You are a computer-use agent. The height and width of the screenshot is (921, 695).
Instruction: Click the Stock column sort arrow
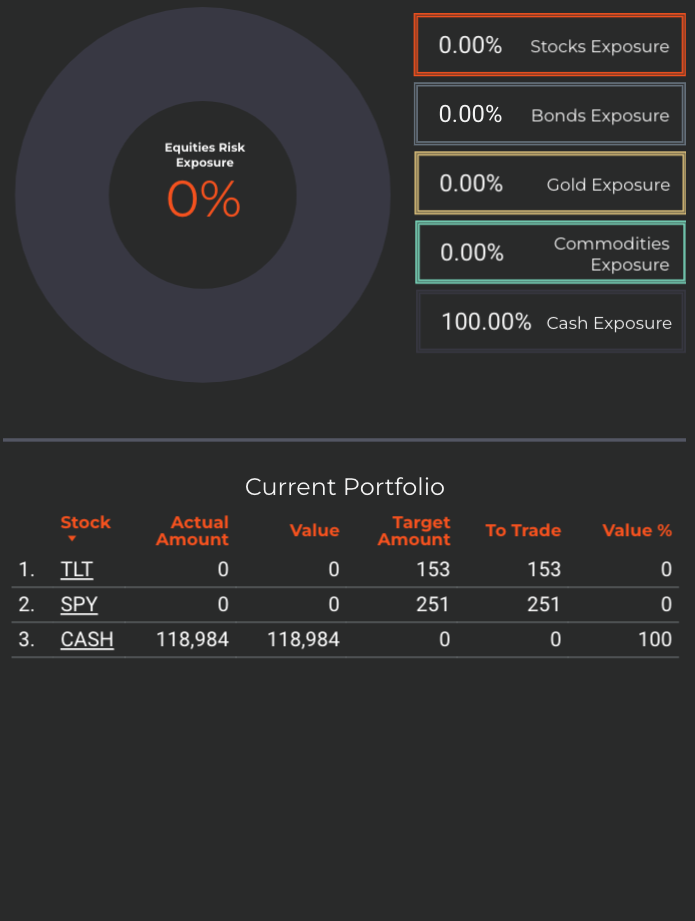tap(72, 538)
